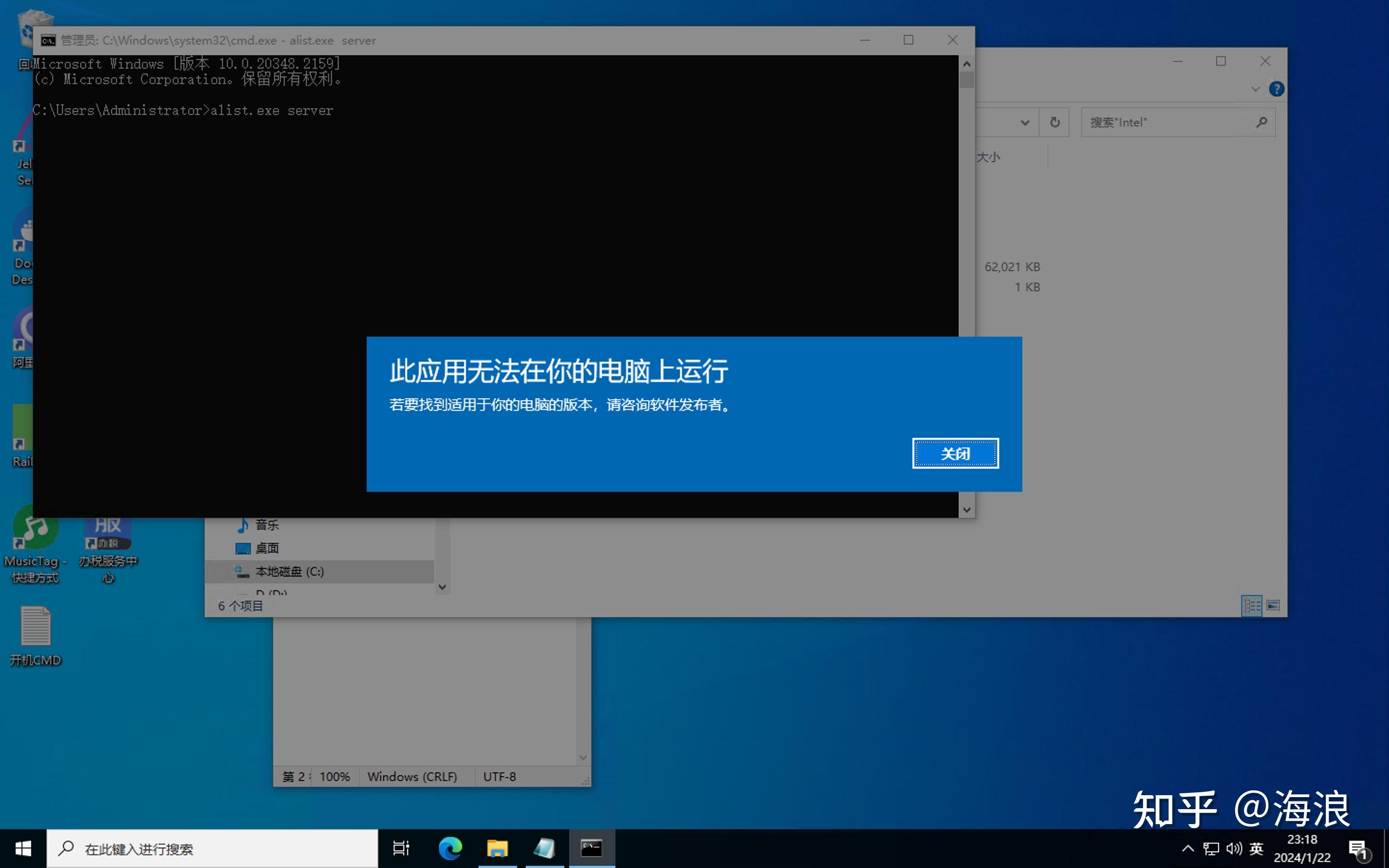The width and height of the screenshot is (1389, 868).
Task: Minimize the cmd window
Action: pos(865,40)
